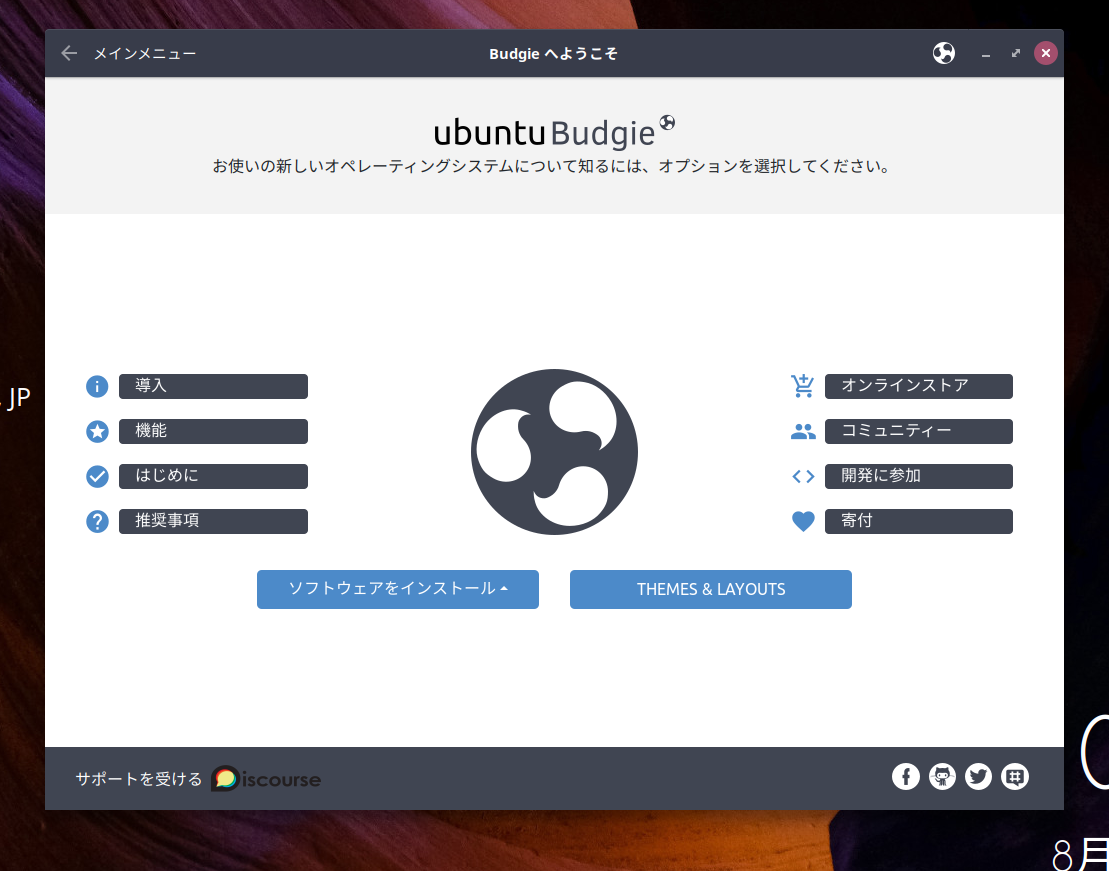
Task: Click the shopping cart icon beside オンラインストア
Action: coord(803,386)
